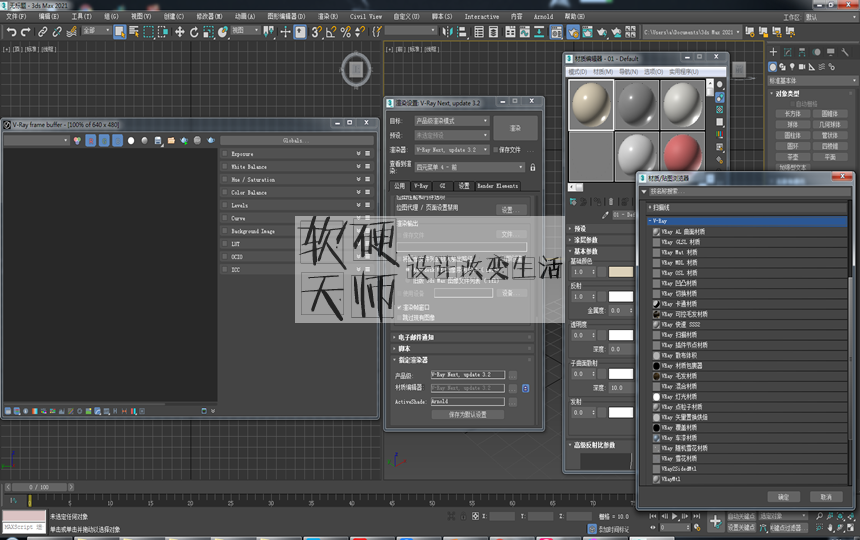Click Bind to Space Warp icon
The width and height of the screenshot is (860, 540).
71,32
